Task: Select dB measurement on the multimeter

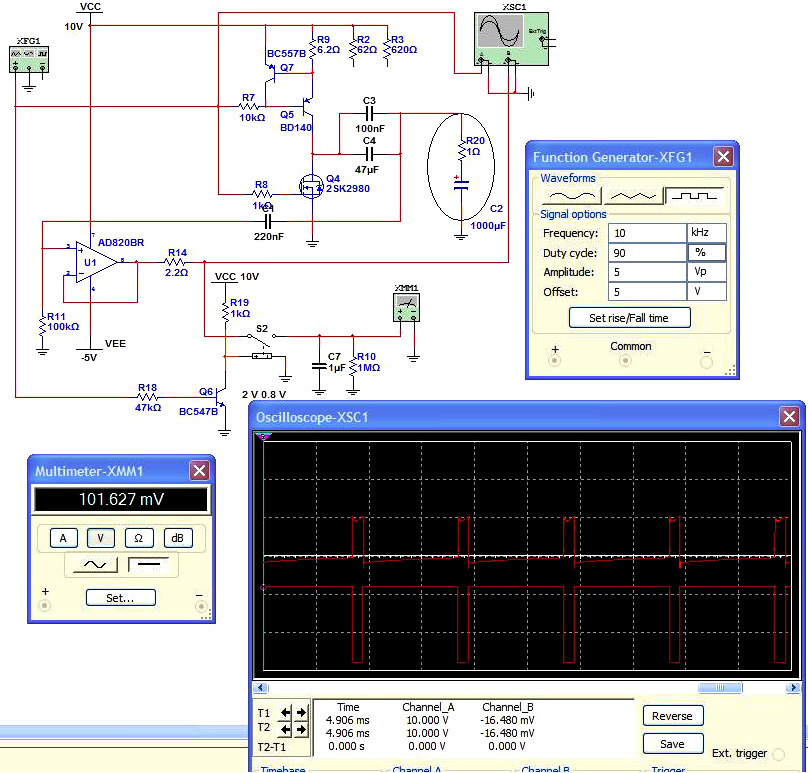Action: point(178,538)
